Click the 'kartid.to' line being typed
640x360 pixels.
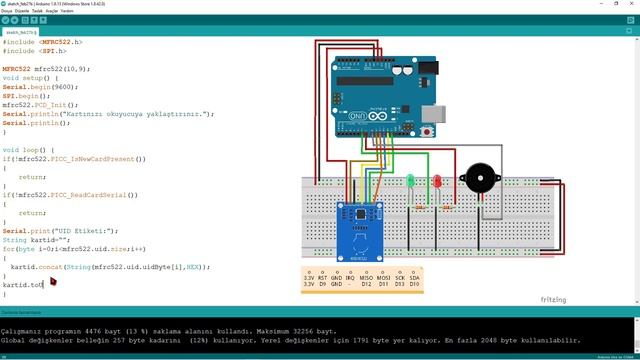coord(23,284)
